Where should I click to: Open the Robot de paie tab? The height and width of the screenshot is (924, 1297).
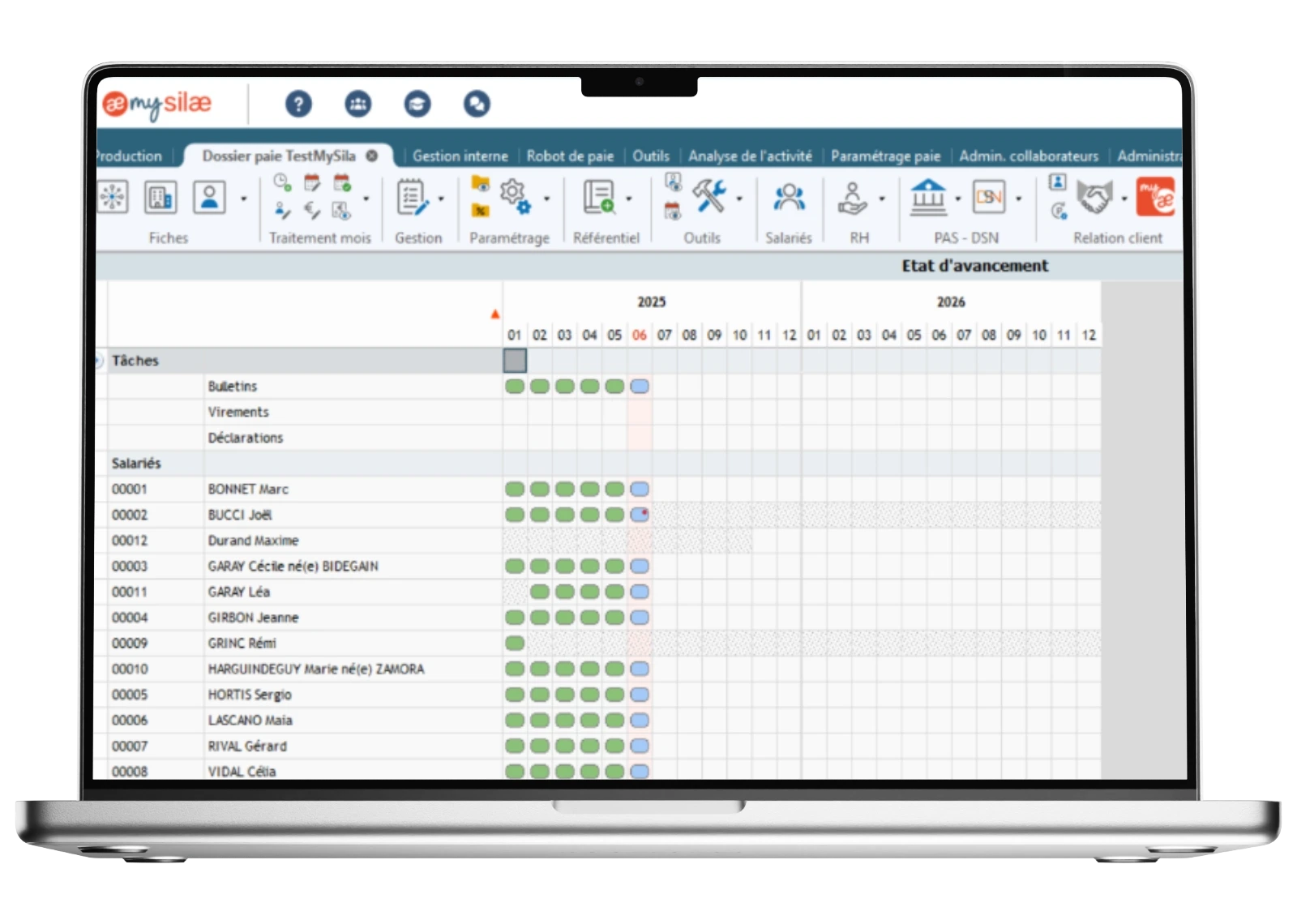(570, 156)
